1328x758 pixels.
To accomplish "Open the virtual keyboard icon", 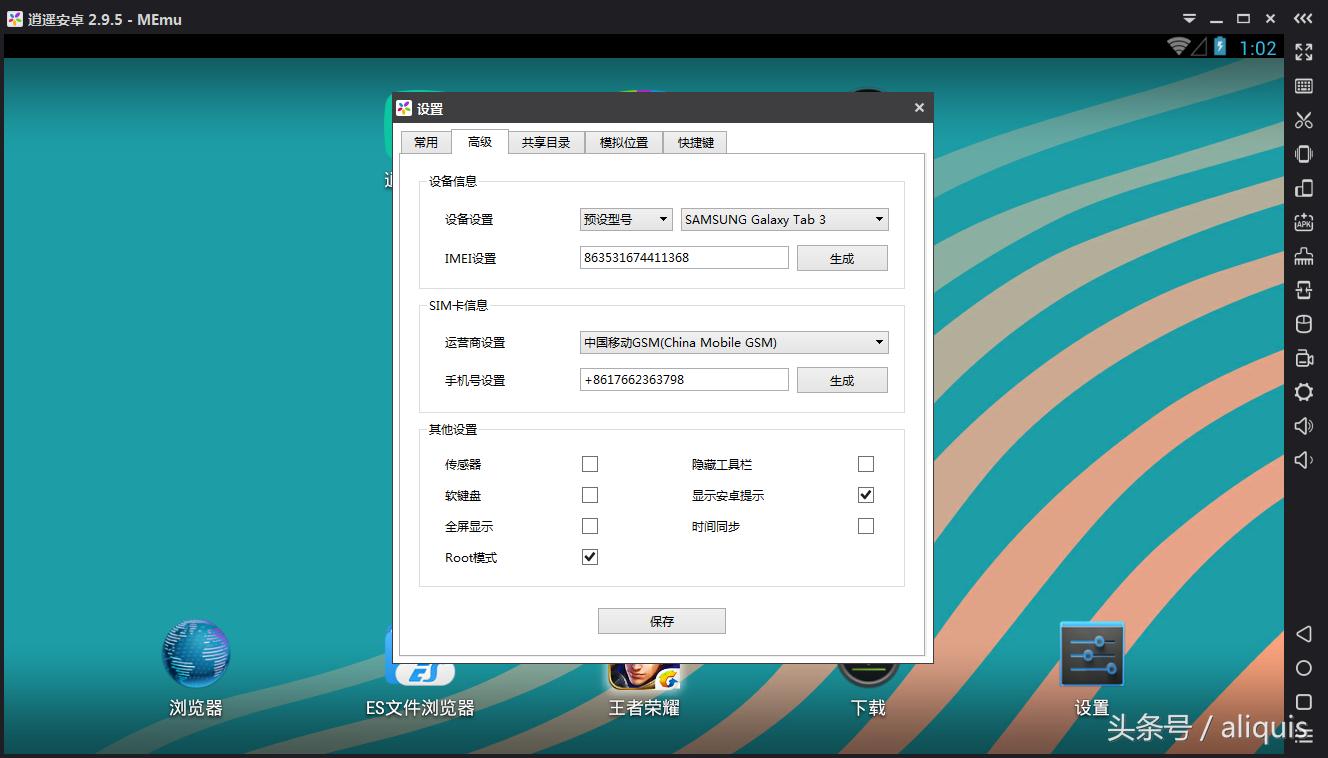I will [1303, 86].
